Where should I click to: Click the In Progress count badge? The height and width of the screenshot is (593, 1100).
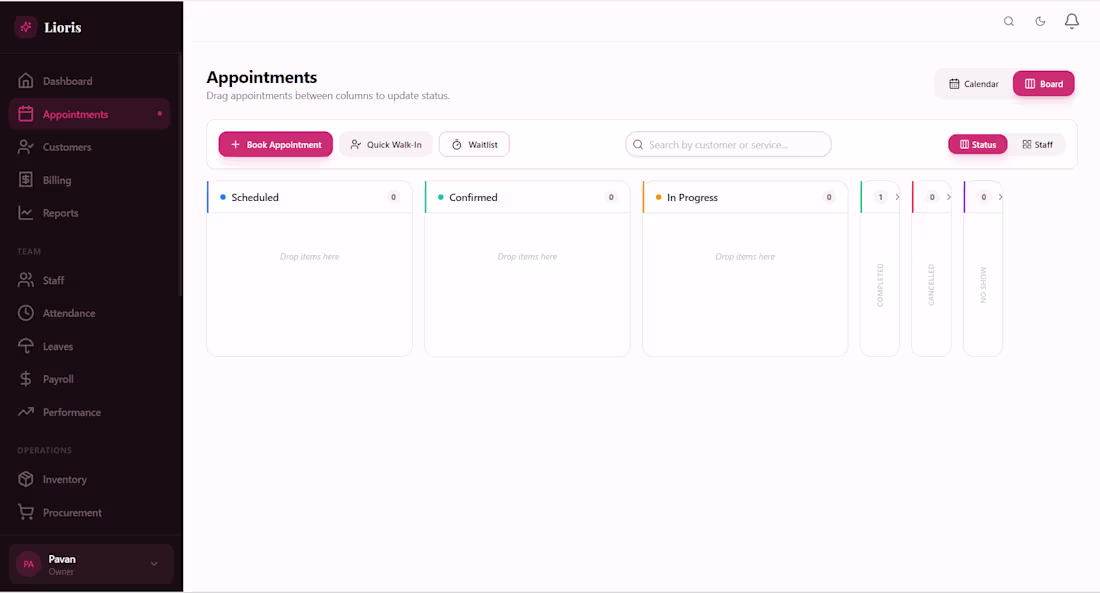coord(829,197)
